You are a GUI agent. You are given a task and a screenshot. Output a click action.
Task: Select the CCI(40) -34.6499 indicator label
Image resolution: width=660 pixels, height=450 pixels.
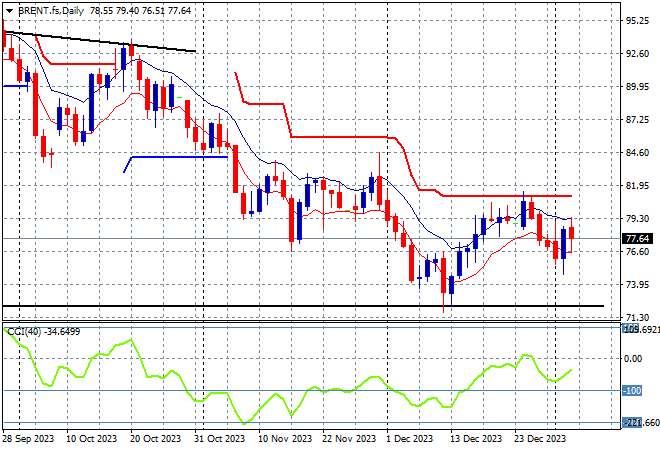click(x=44, y=332)
